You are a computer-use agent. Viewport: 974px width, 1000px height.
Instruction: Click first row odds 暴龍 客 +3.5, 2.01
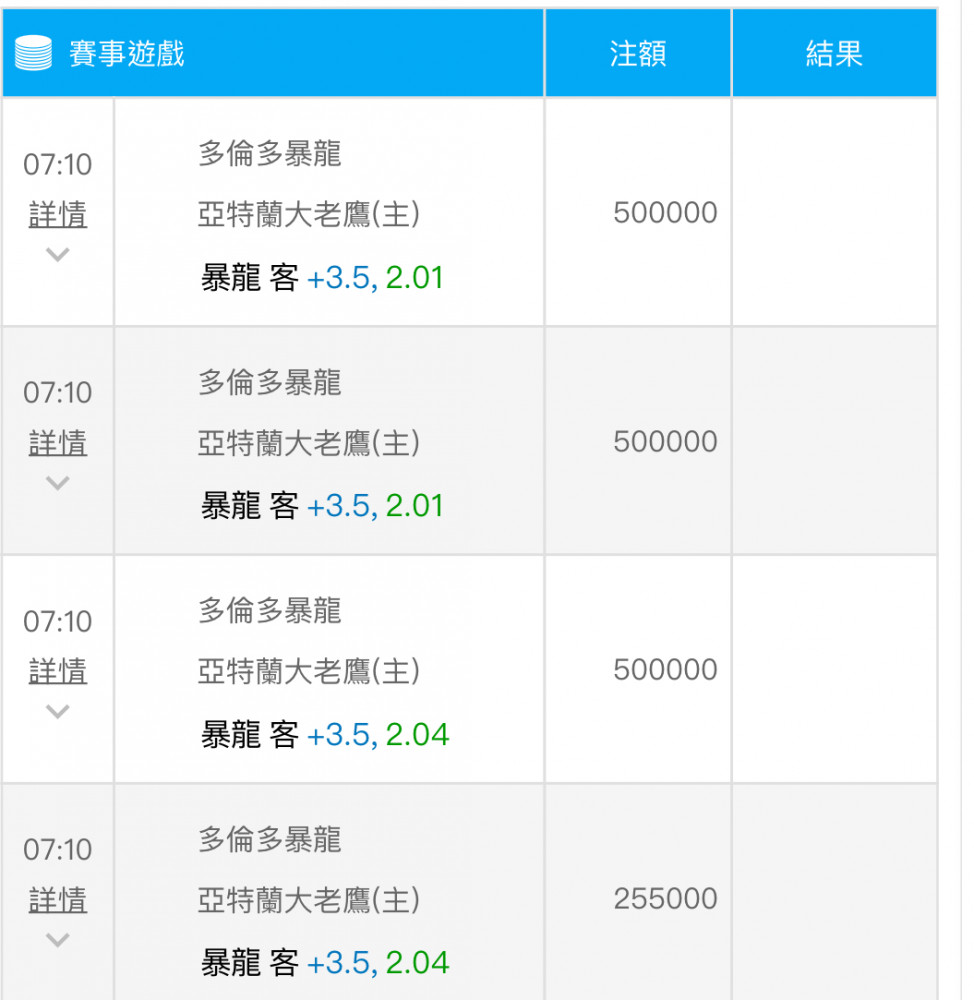[322, 277]
